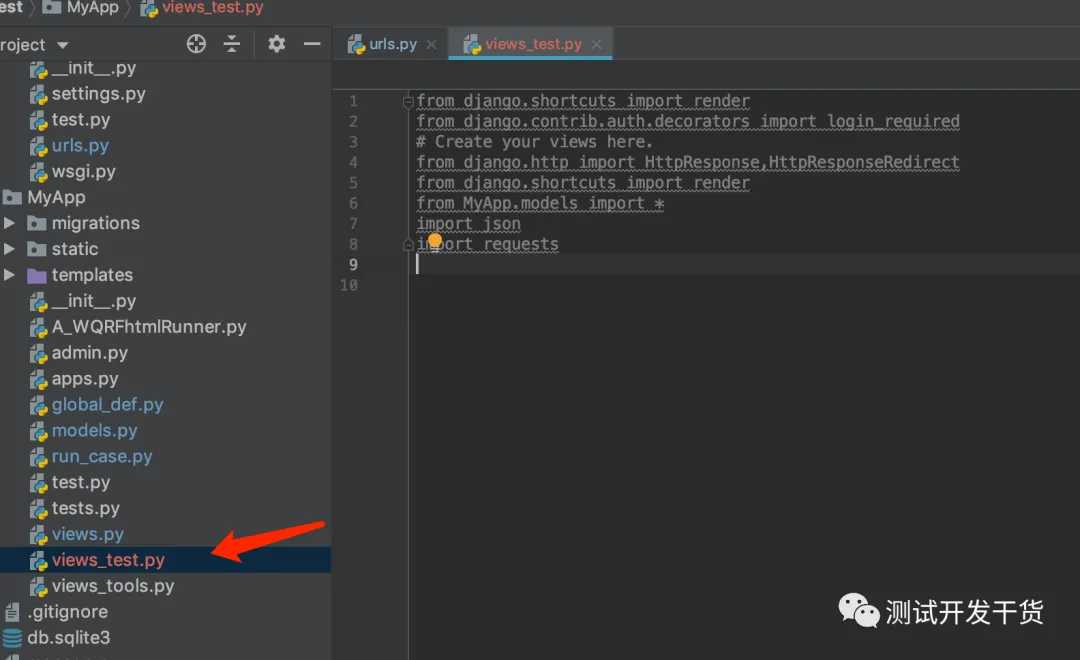Open admin.py in project tree
Viewport: 1080px width, 660px height.
[x=90, y=353]
